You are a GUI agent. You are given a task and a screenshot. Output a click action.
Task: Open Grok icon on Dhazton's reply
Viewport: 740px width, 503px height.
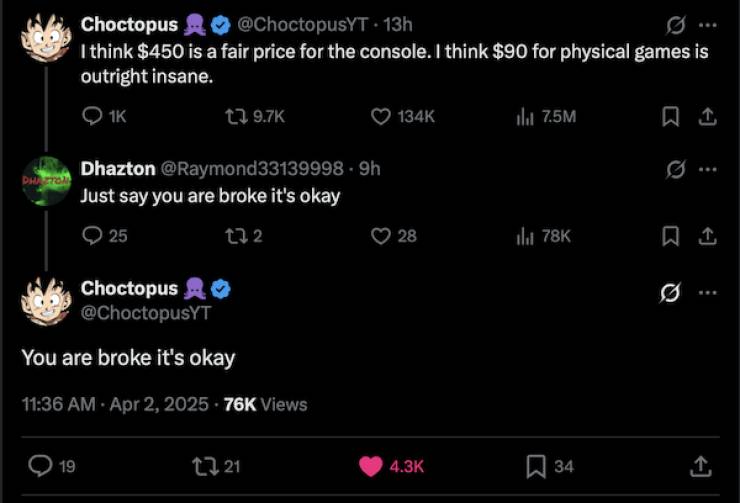pyautogui.click(x=676, y=169)
